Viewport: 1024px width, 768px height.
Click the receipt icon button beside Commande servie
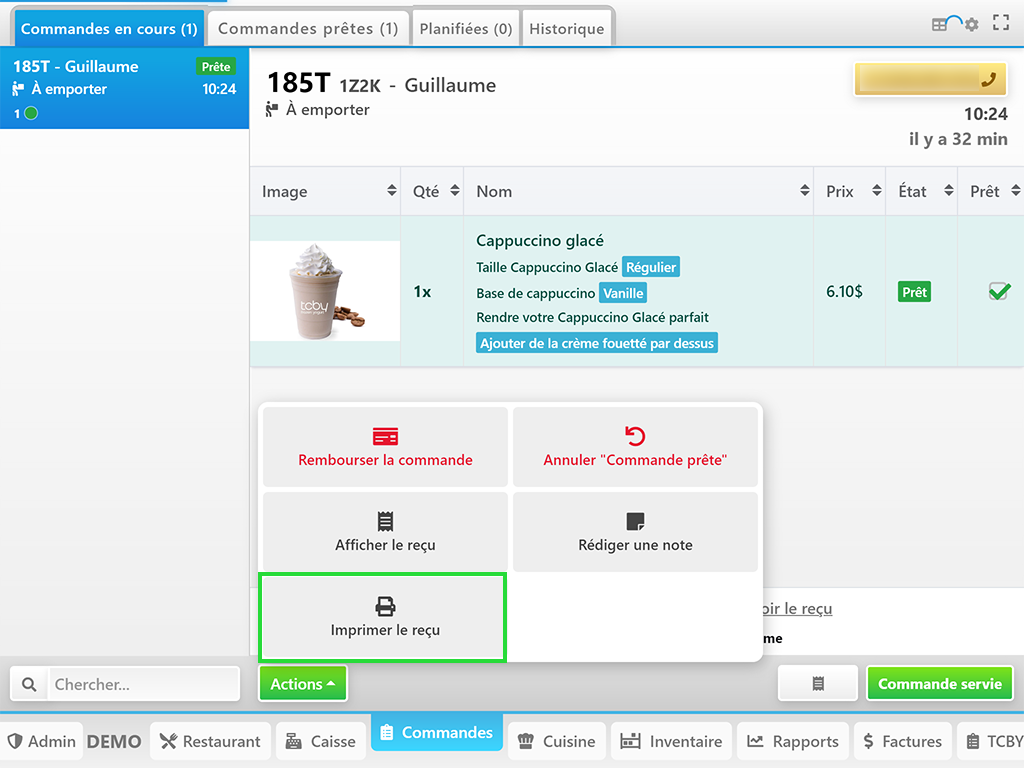(x=818, y=684)
